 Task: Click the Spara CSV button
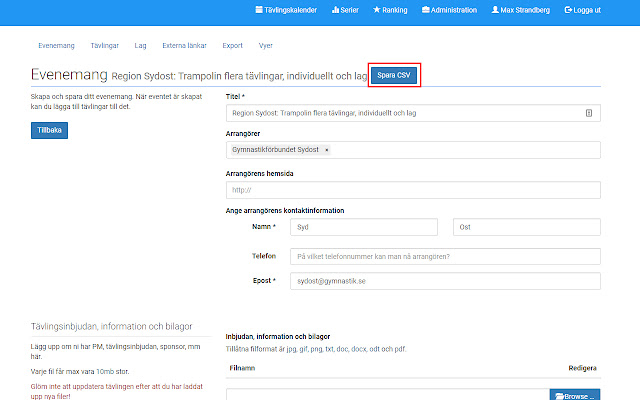pyautogui.click(x=394, y=75)
